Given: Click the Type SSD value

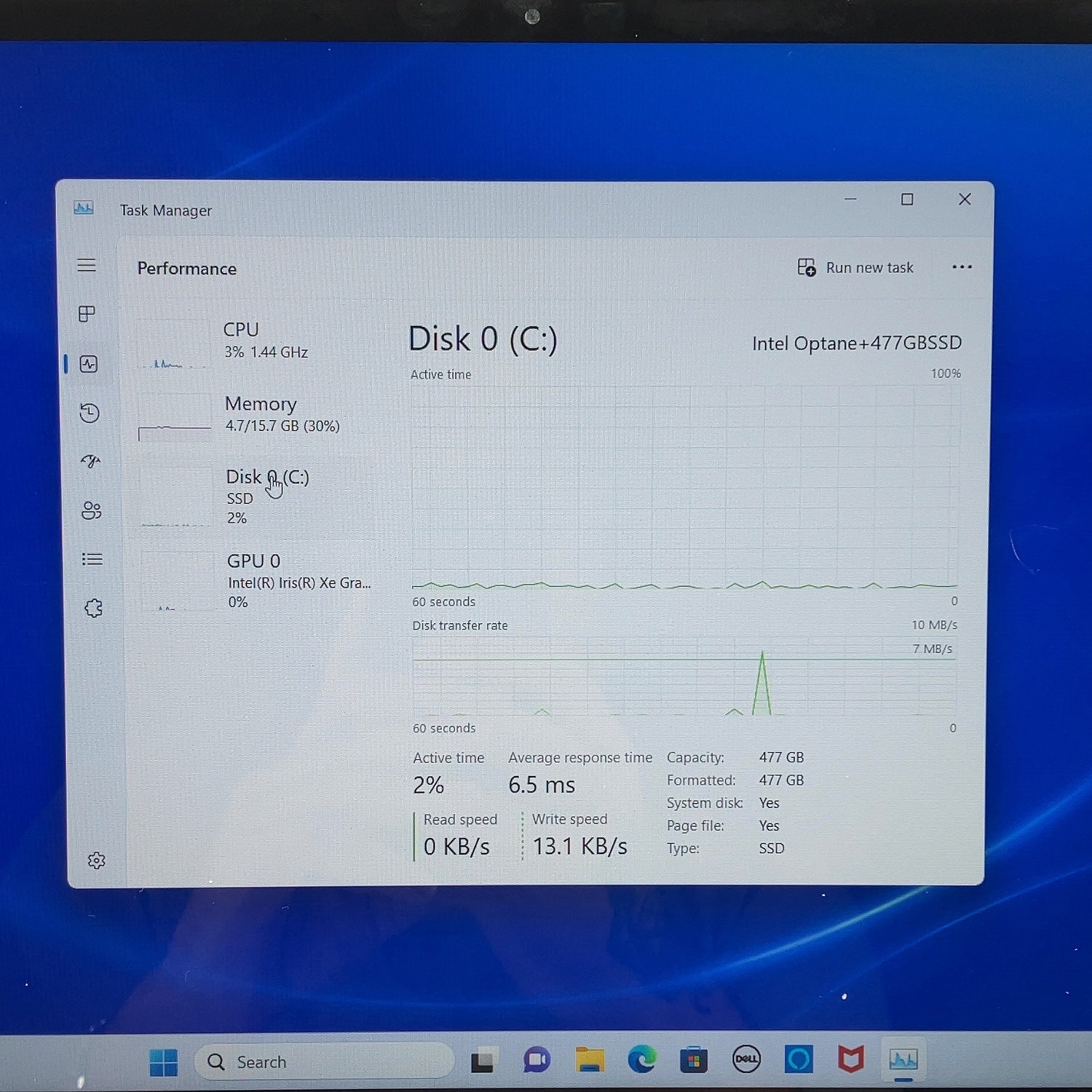Looking at the screenshot, I should [772, 848].
